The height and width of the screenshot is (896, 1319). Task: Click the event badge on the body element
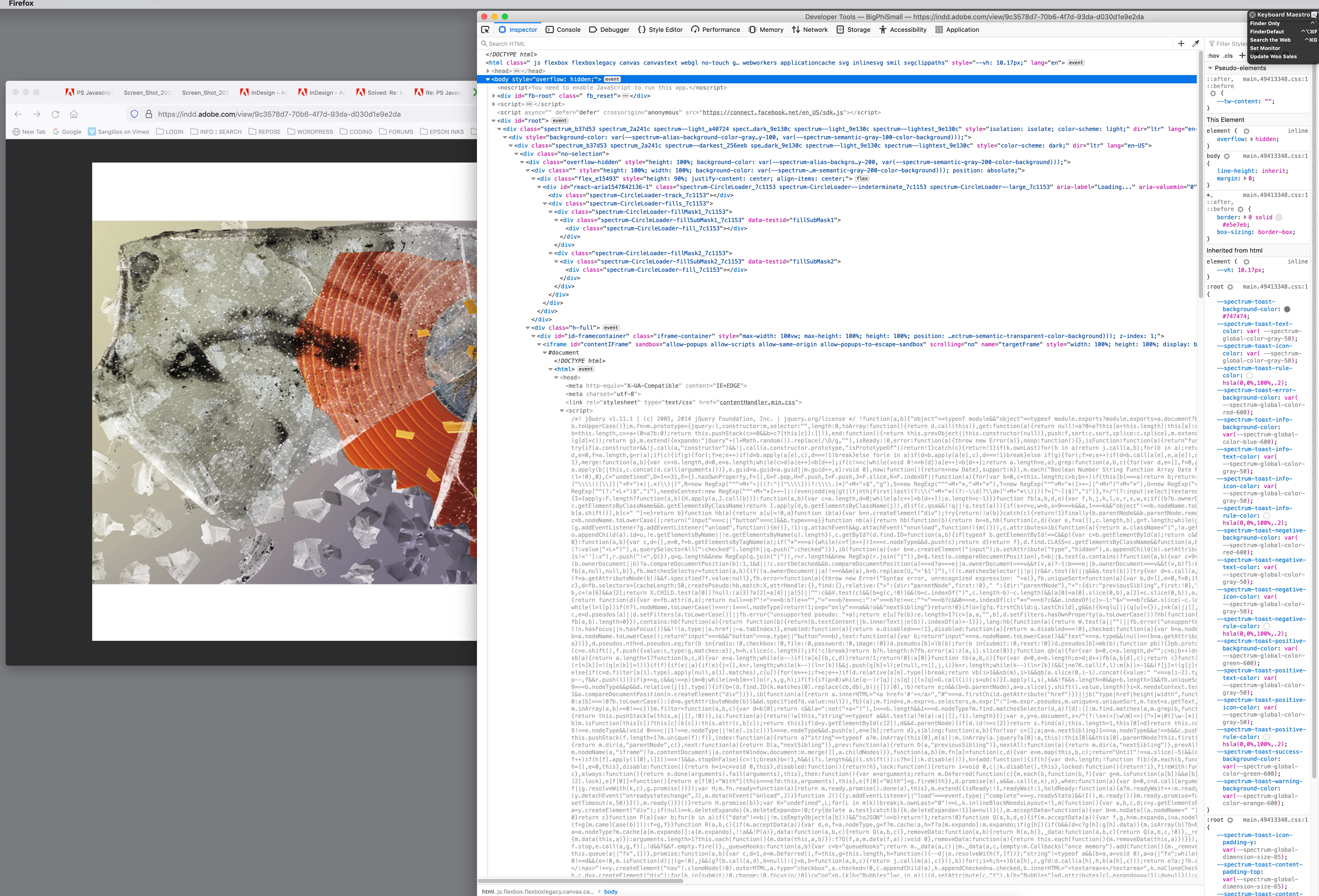pos(612,79)
